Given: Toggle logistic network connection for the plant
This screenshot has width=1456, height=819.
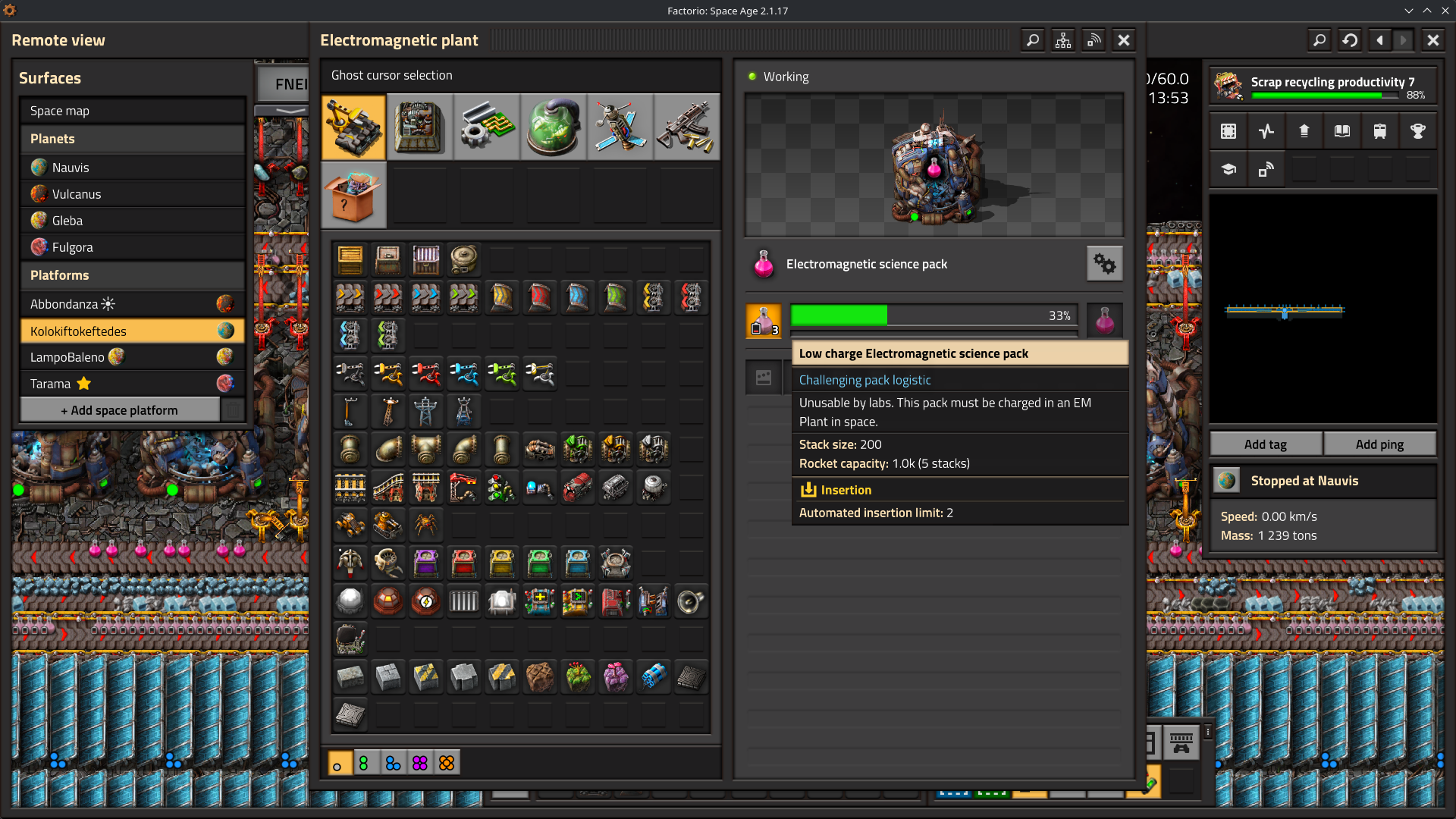Looking at the screenshot, I should (x=1094, y=40).
